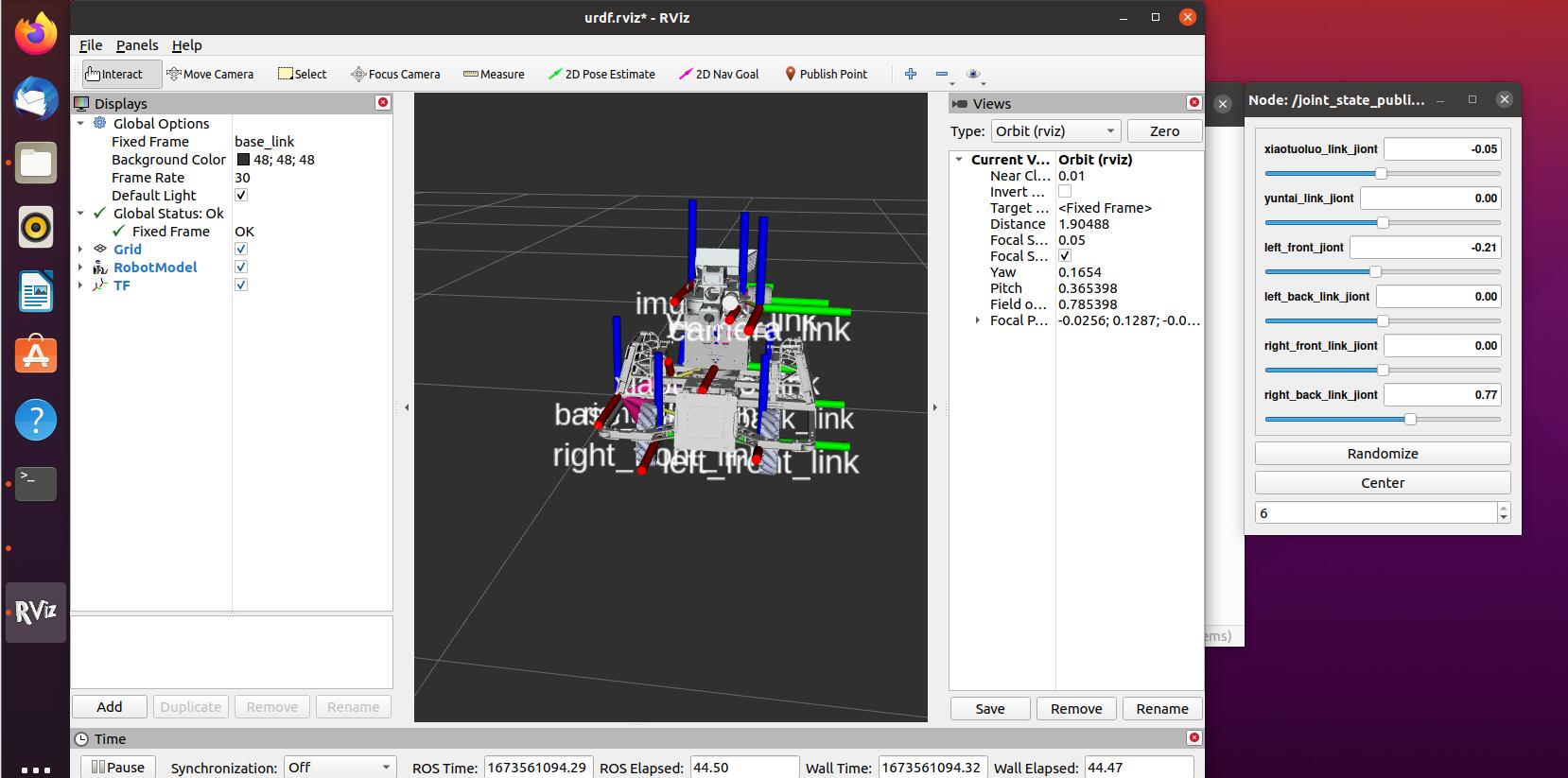Uncheck the TF display
This screenshot has width=1568, height=778.
point(241,285)
